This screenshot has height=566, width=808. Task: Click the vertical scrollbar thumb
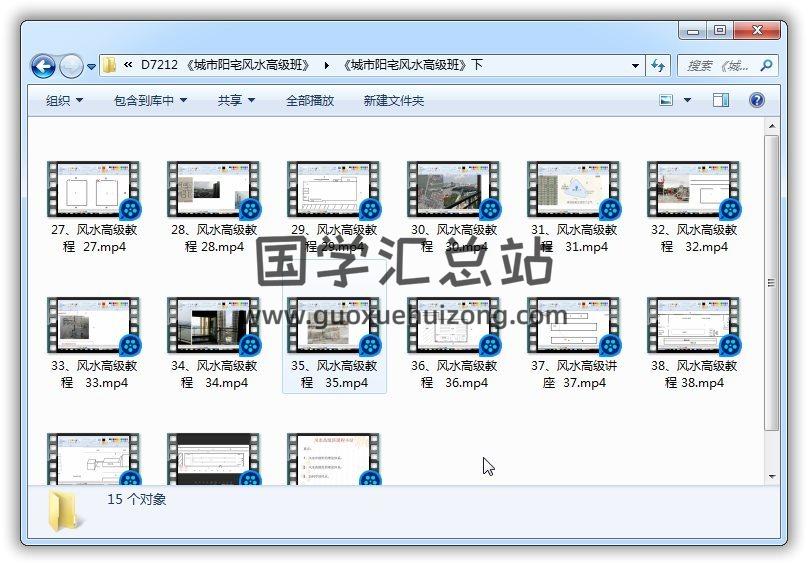[771, 282]
